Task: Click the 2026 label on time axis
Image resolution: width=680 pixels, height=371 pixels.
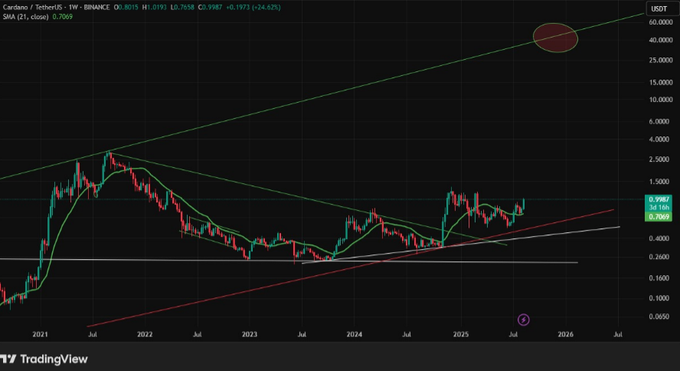Action: (x=566, y=335)
